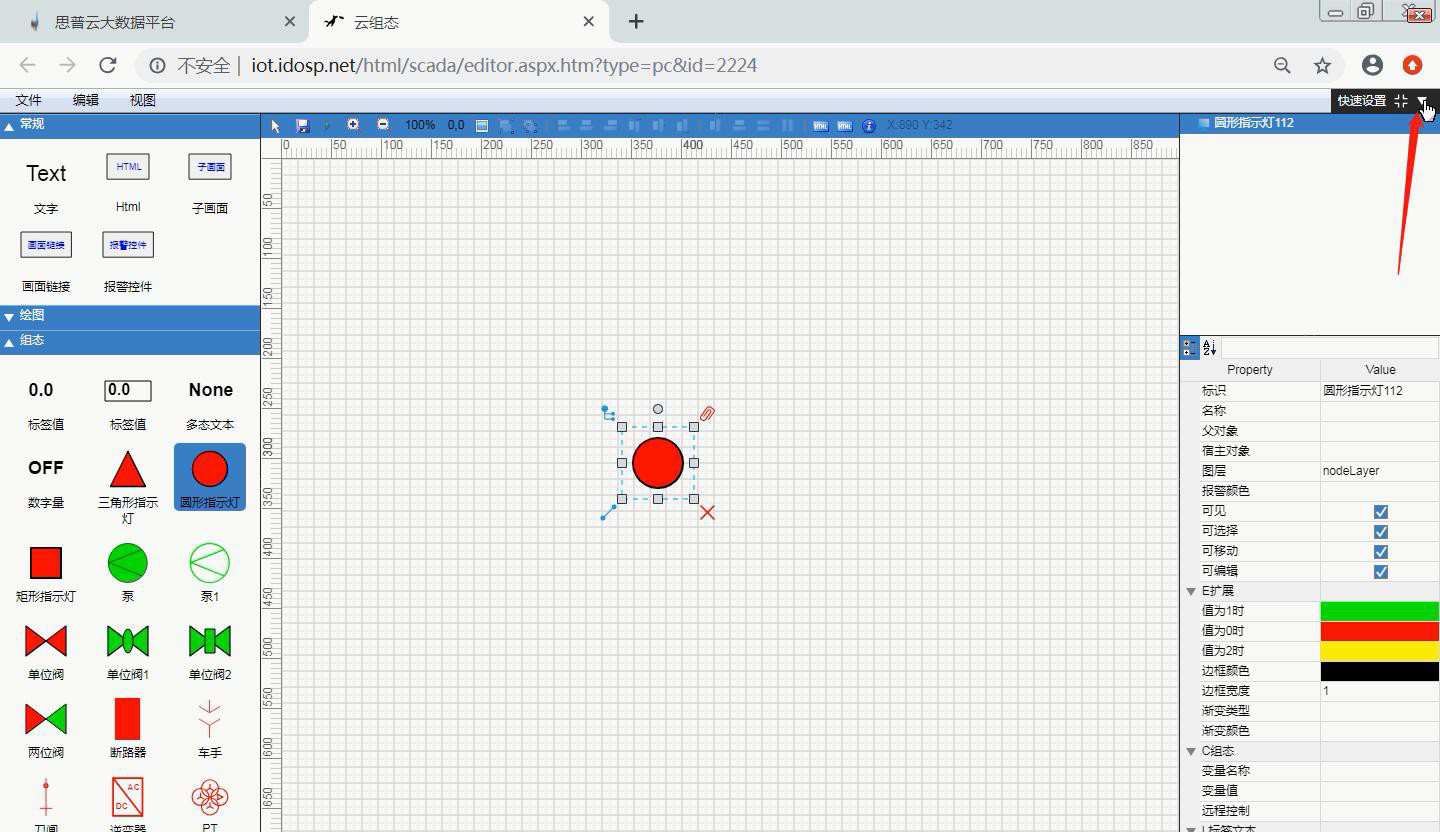The width and height of the screenshot is (1440, 832).
Task: Uncheck the 可见 visible checkbox
Action: 1380,511
